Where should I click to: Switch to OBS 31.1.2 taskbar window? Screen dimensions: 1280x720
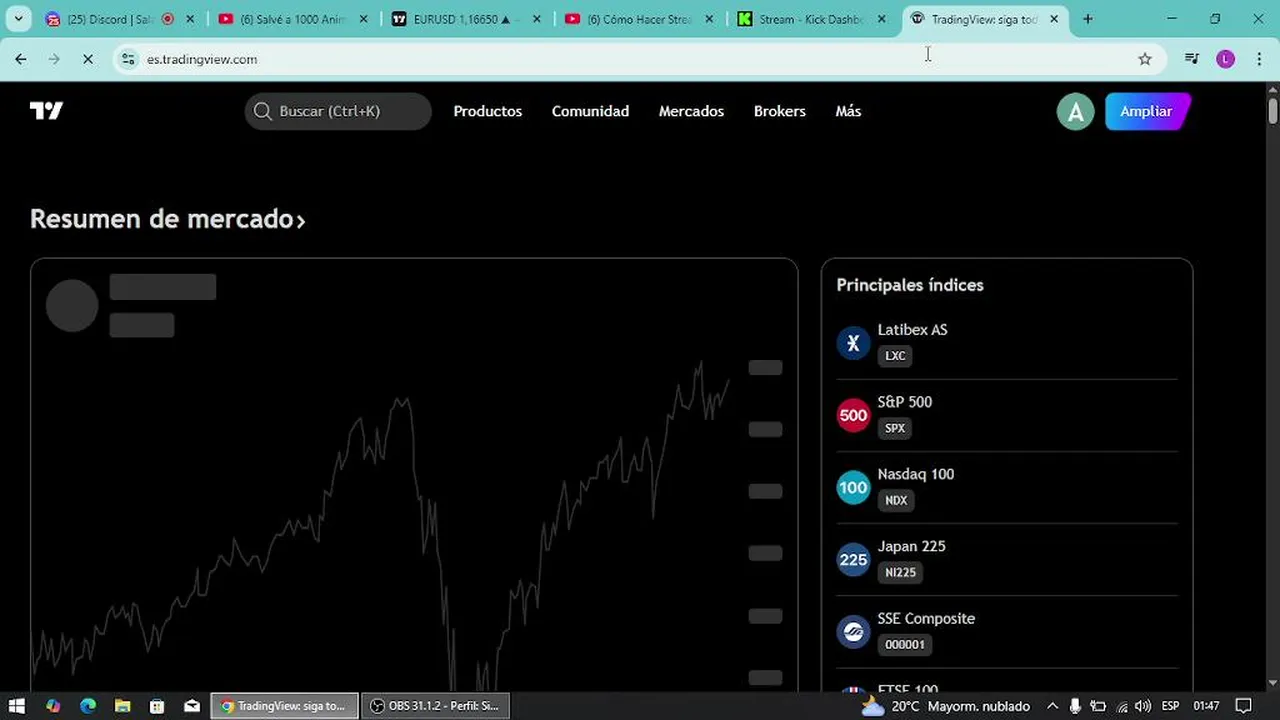(x=436, y=706)
